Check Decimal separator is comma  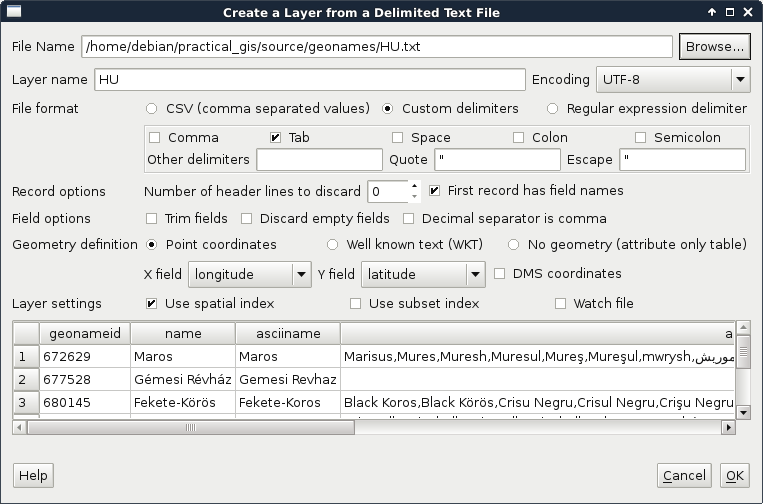(x=409, y=218)
